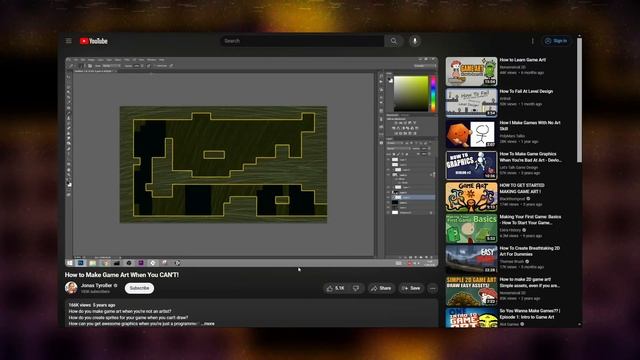This screenshot has height=360, width=640.
Task: Click the Sign in button
Action: pyautogui.click(x=556, y=41)
